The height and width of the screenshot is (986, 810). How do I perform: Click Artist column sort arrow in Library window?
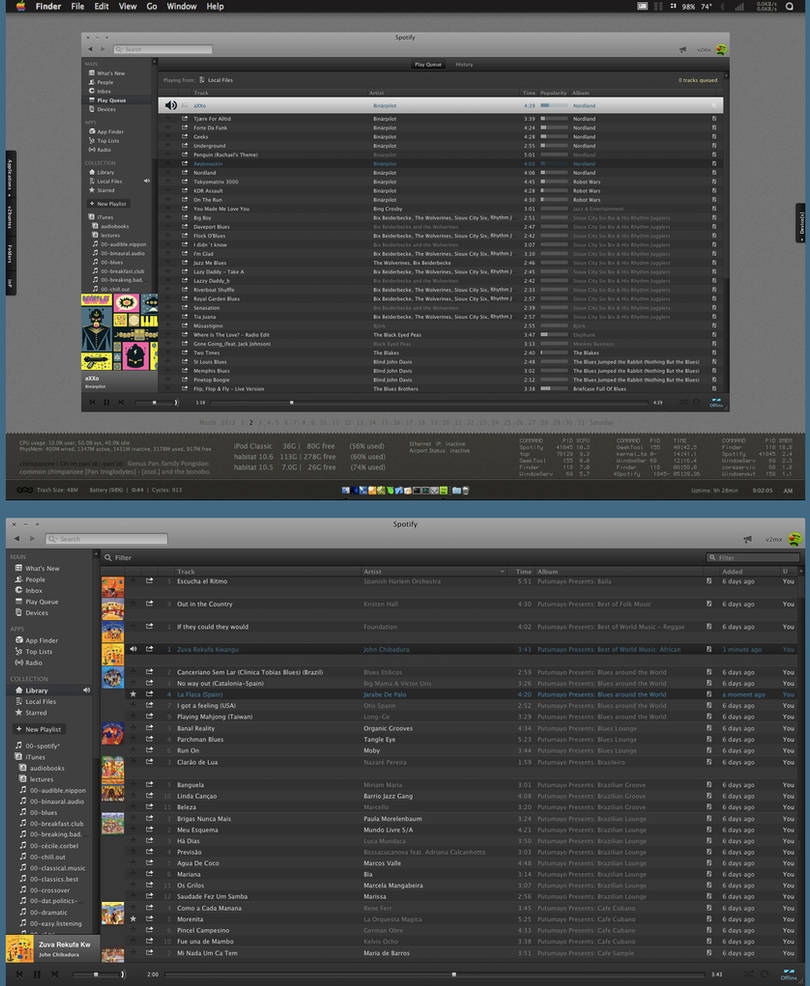click(502, 572)
